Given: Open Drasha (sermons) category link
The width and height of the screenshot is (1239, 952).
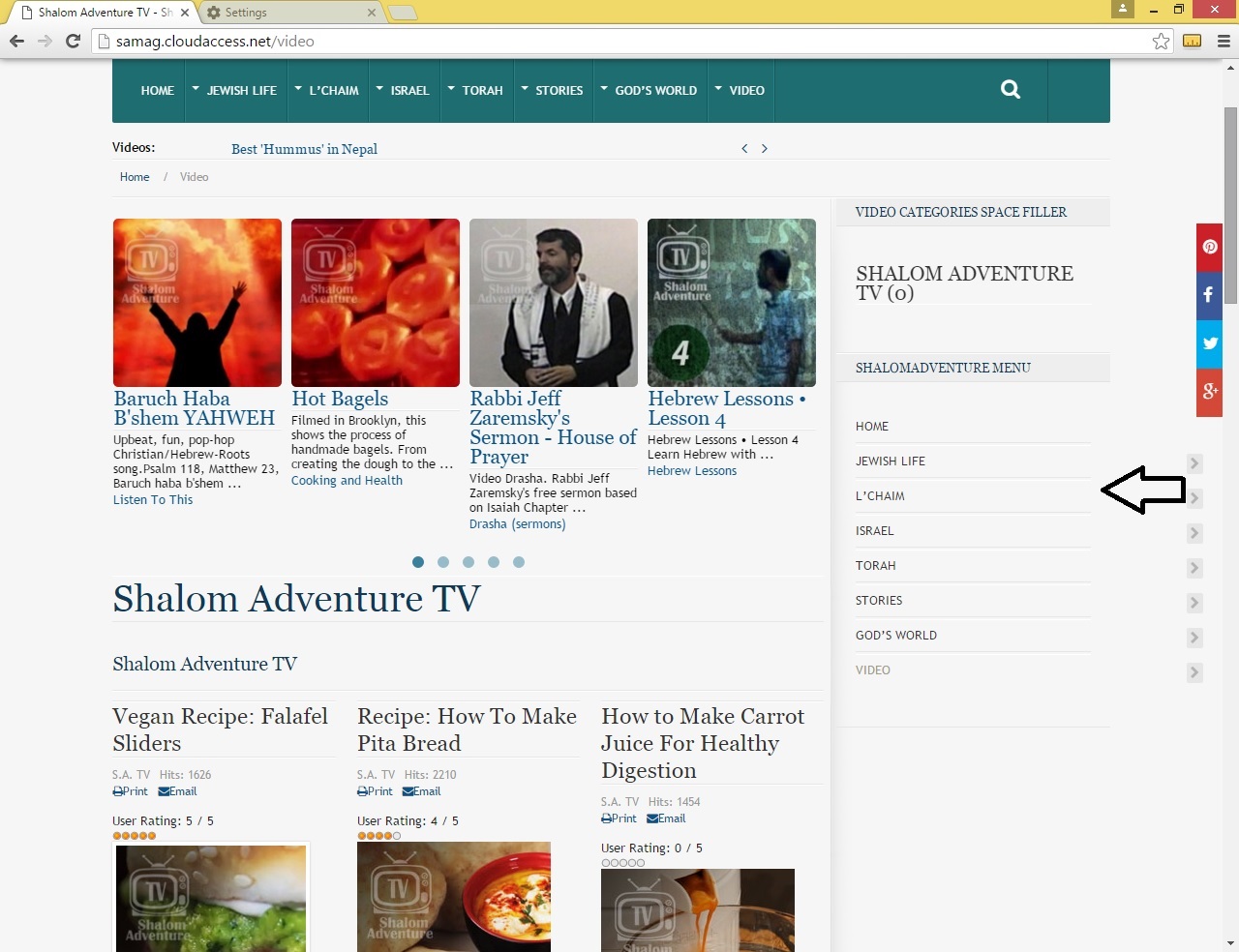Looking at the screenshot, I should 518,524.
